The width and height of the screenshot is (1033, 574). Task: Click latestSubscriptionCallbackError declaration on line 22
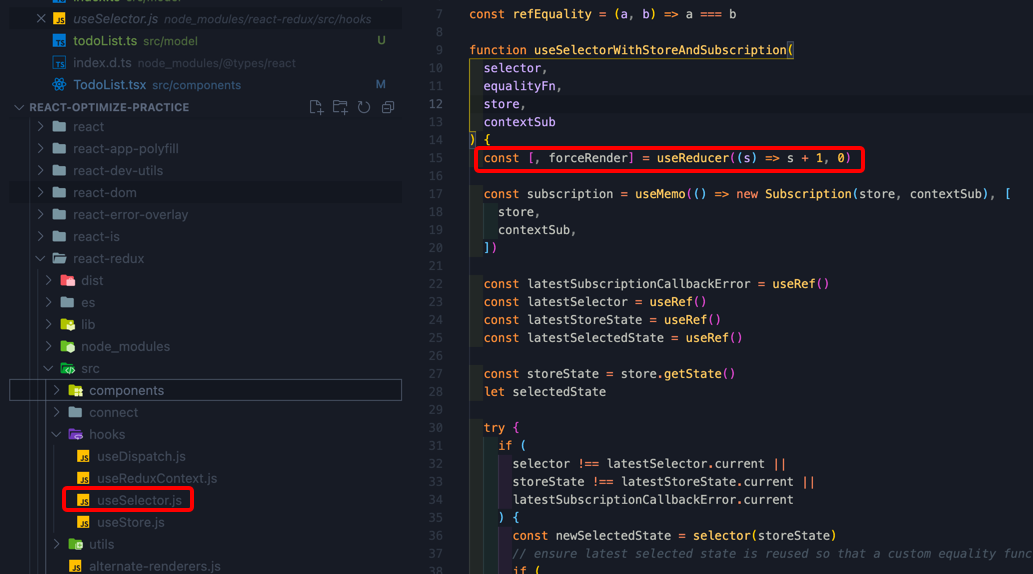pyautogui.click(x=638, y=284)
